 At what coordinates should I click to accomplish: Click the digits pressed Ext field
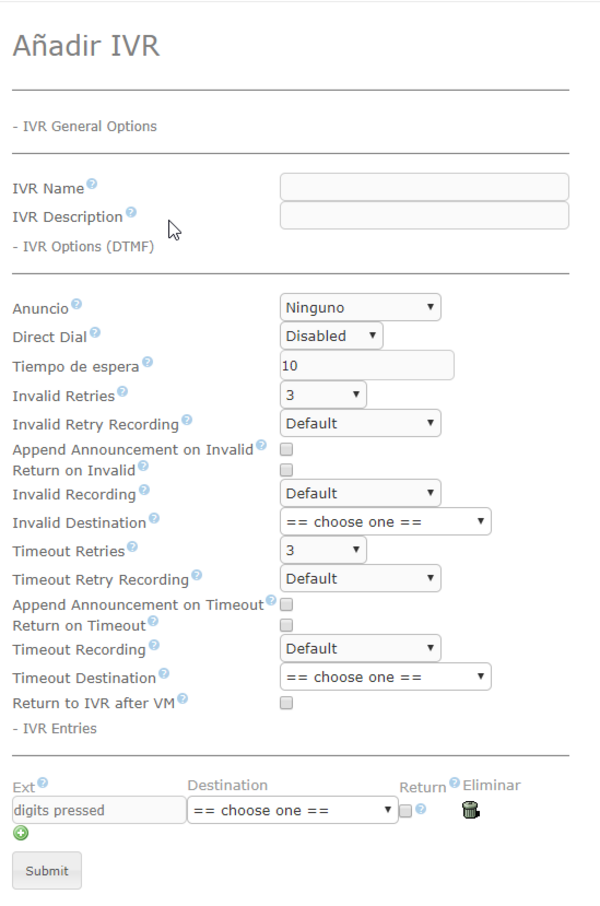click(99, 810)
